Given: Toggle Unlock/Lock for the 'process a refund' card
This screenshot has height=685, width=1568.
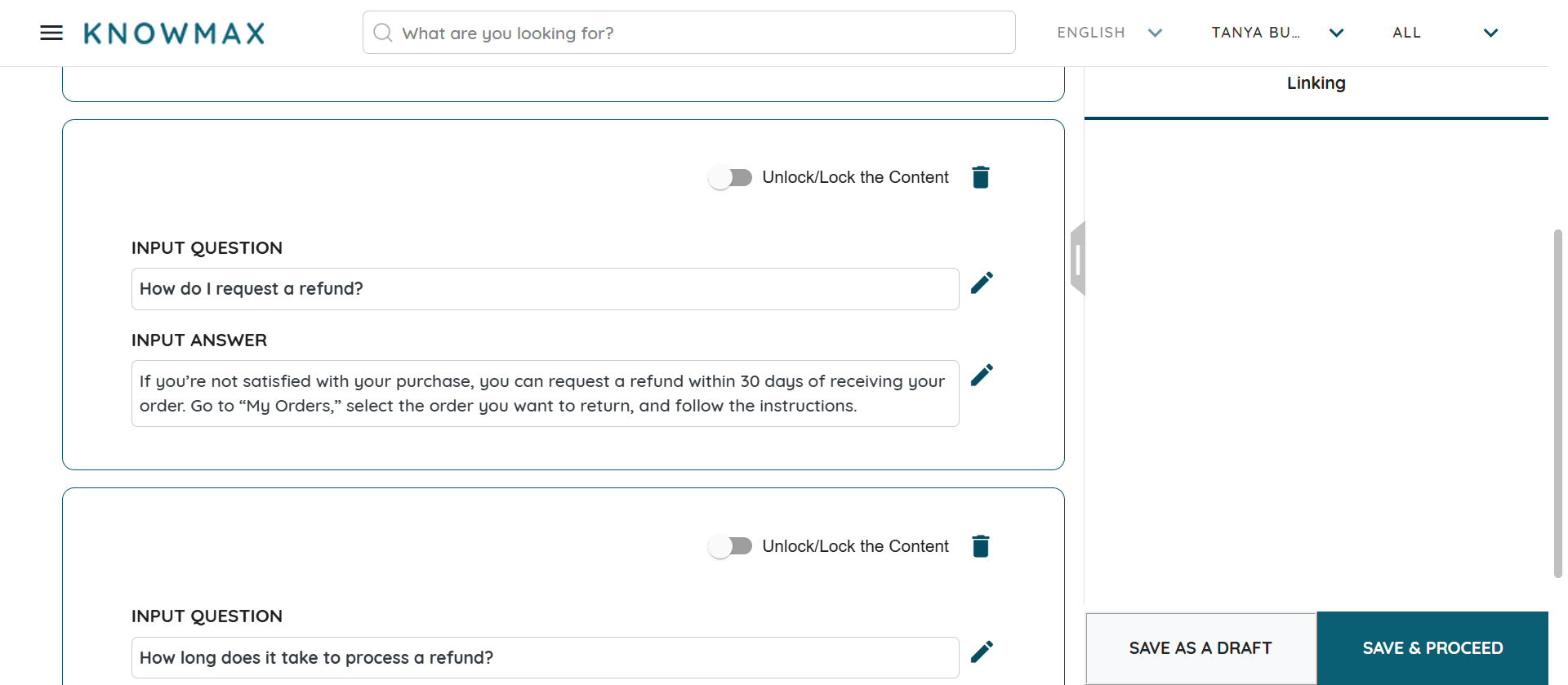Looking at the screenshot, I should click(x=730, y=546).
